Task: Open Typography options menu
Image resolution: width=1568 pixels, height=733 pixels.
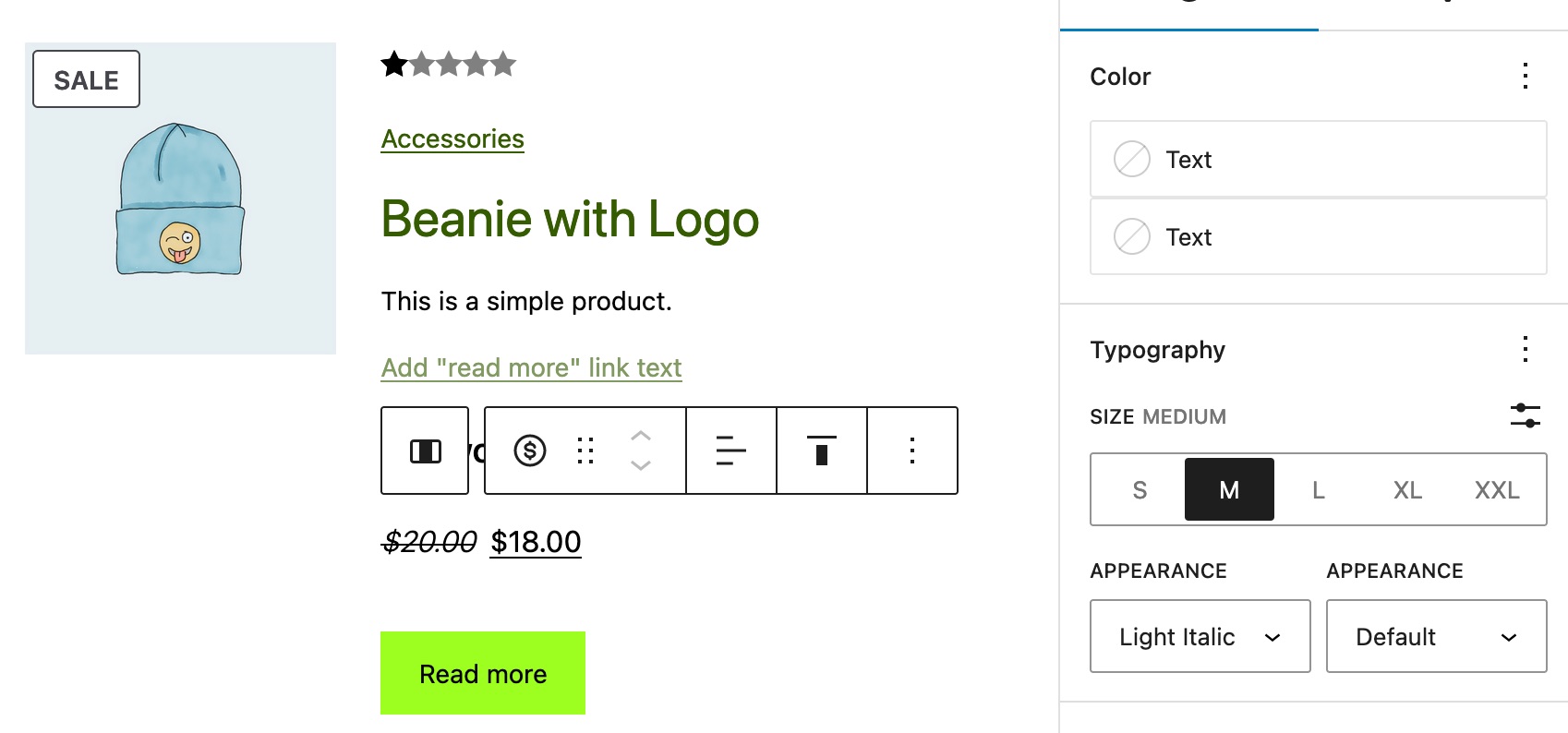Action: [x=1526, y=349]
